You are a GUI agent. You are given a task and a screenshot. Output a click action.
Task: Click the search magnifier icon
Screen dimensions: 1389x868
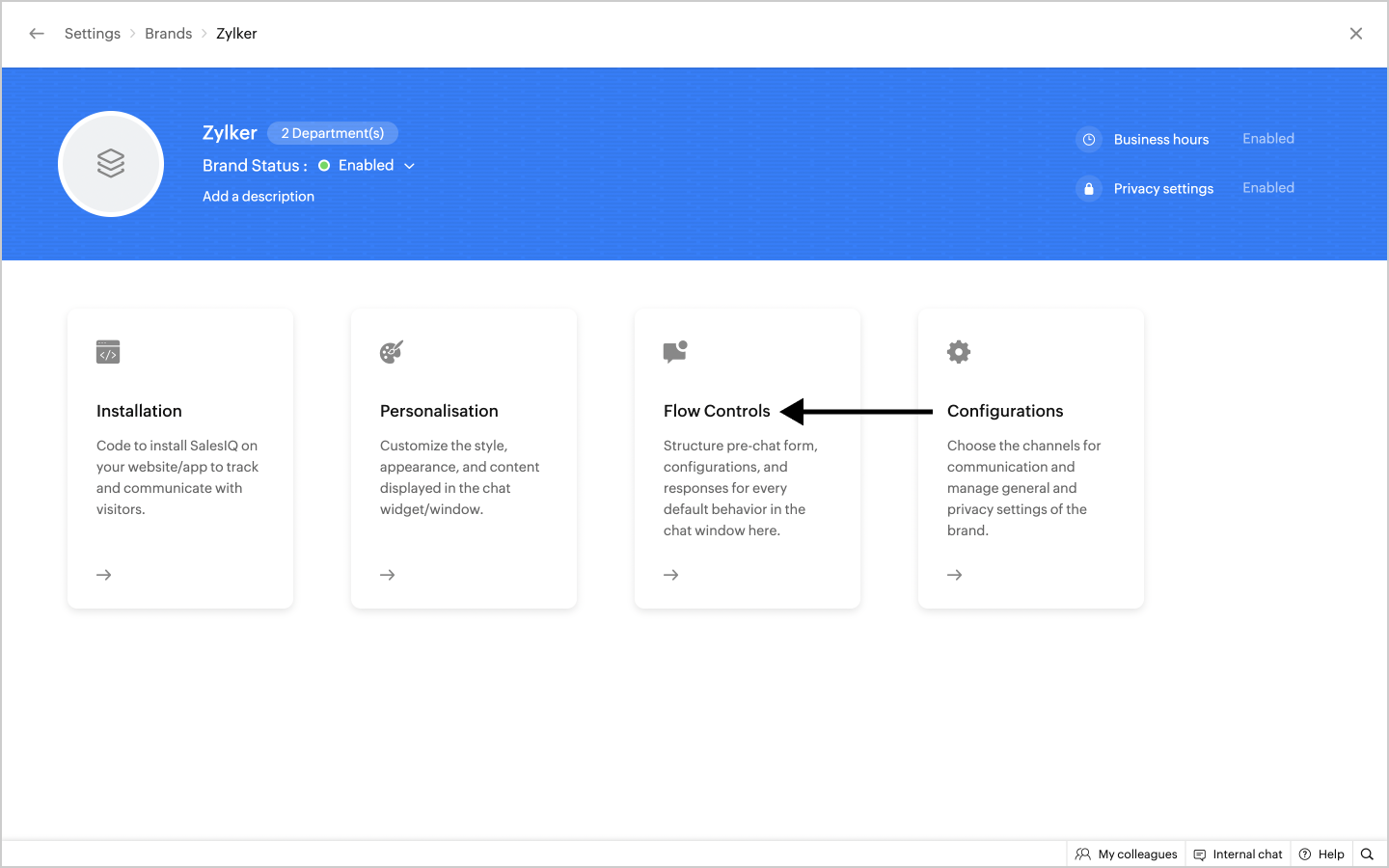coord(1367,854)
